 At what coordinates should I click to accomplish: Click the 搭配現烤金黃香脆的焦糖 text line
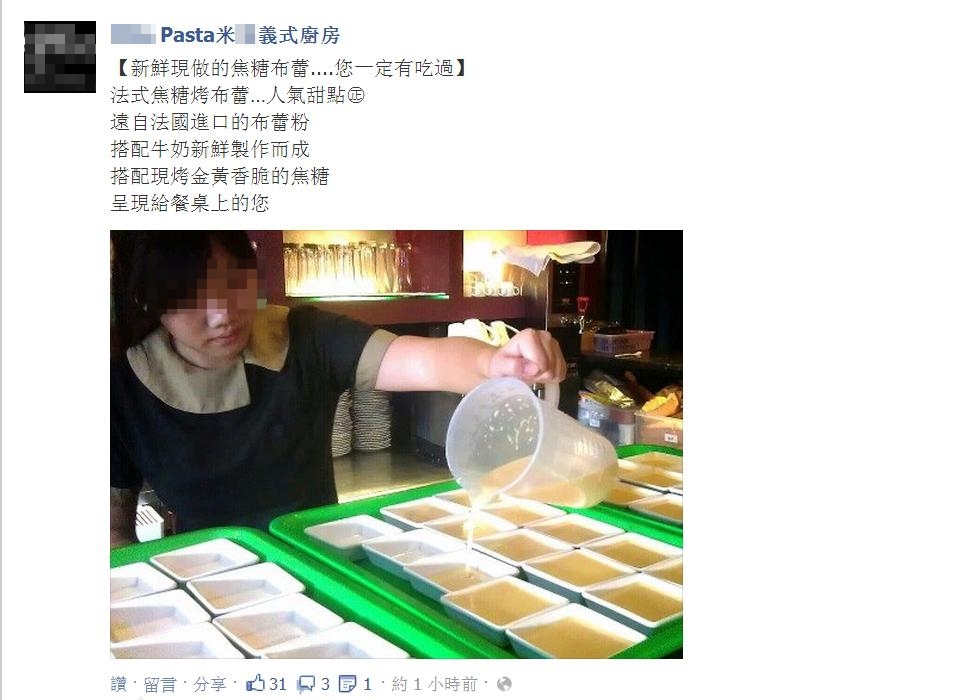coord(220,176)
